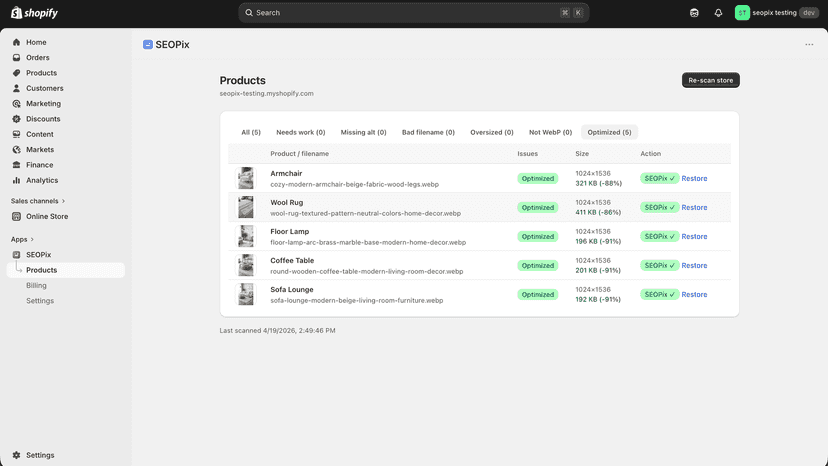Focus the top Search field
828x466 pixels.
click(413, 13)
